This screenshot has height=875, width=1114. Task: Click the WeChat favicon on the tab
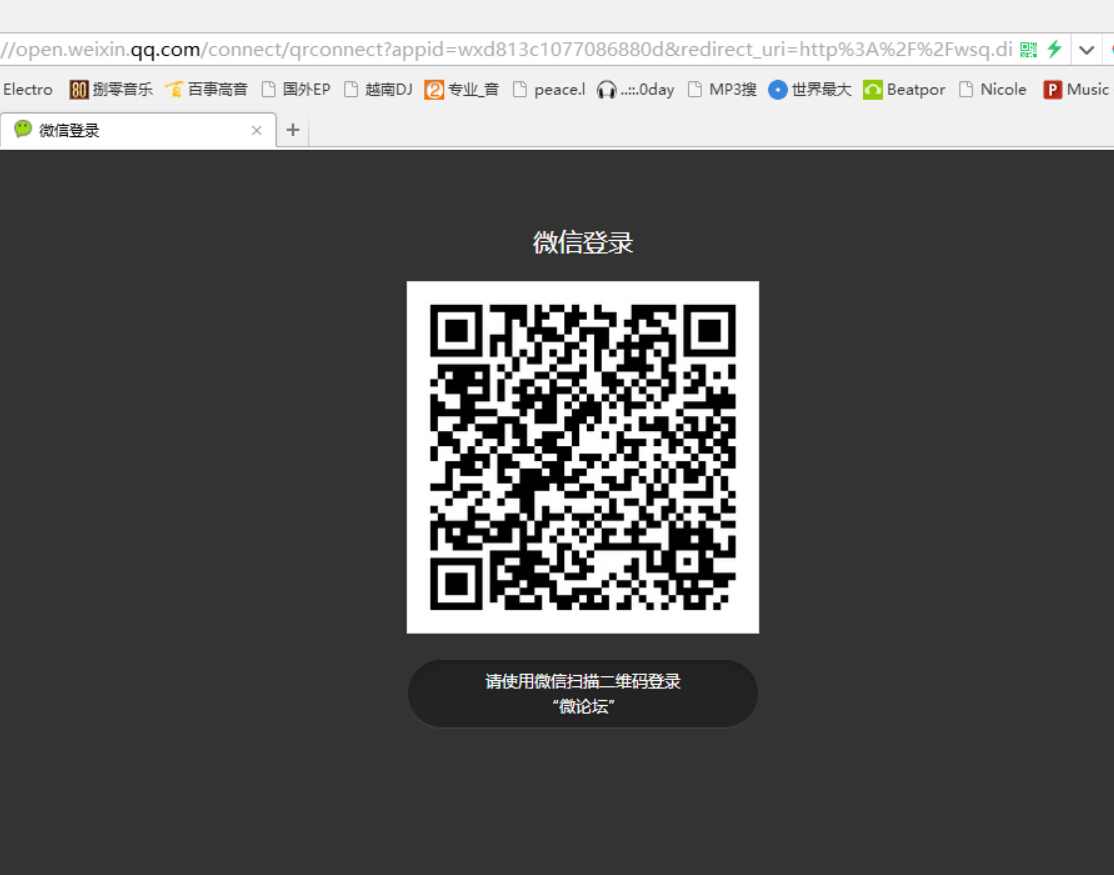coord(23,129)
